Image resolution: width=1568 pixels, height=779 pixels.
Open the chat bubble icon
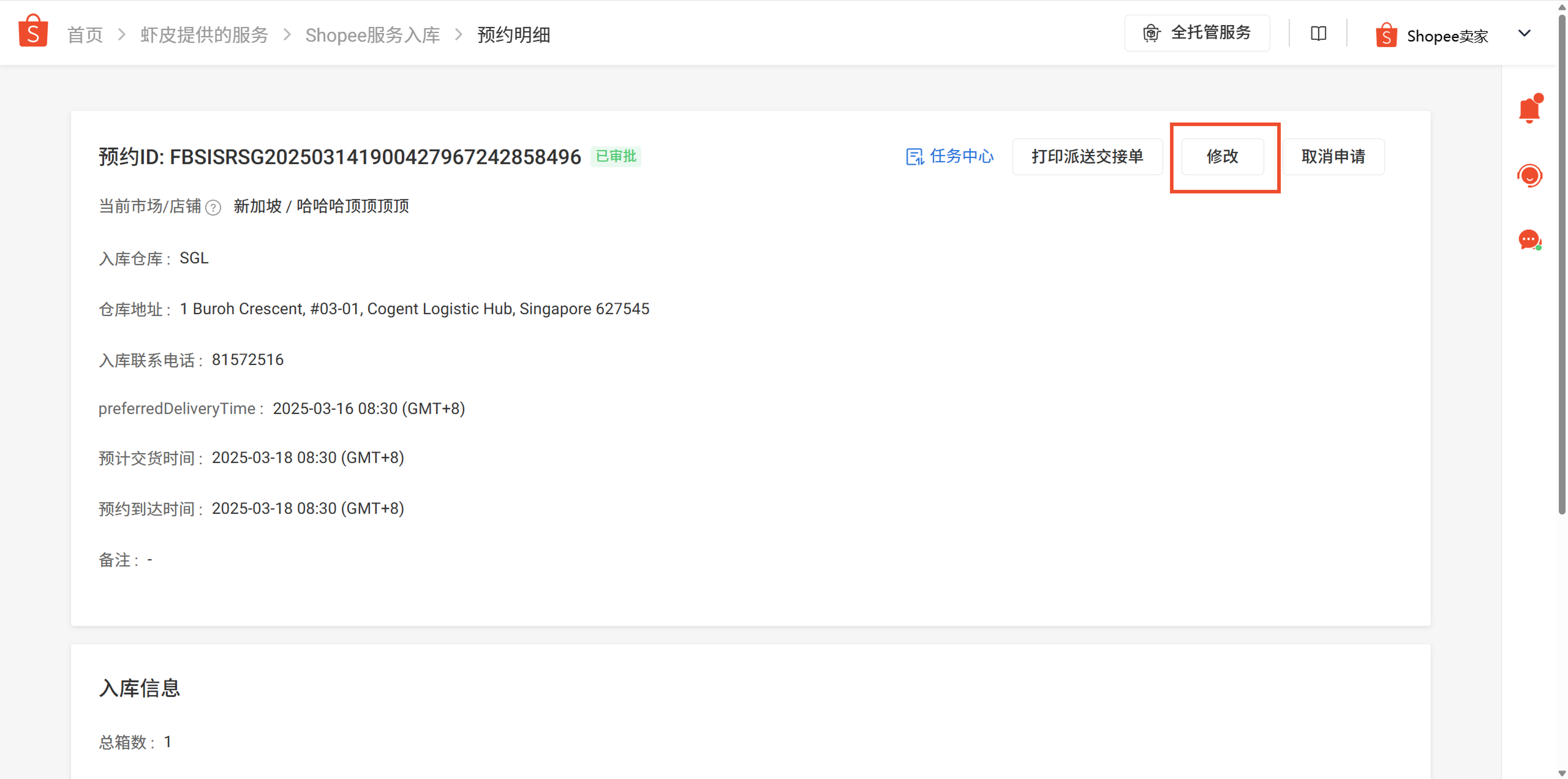(1528, 240)
